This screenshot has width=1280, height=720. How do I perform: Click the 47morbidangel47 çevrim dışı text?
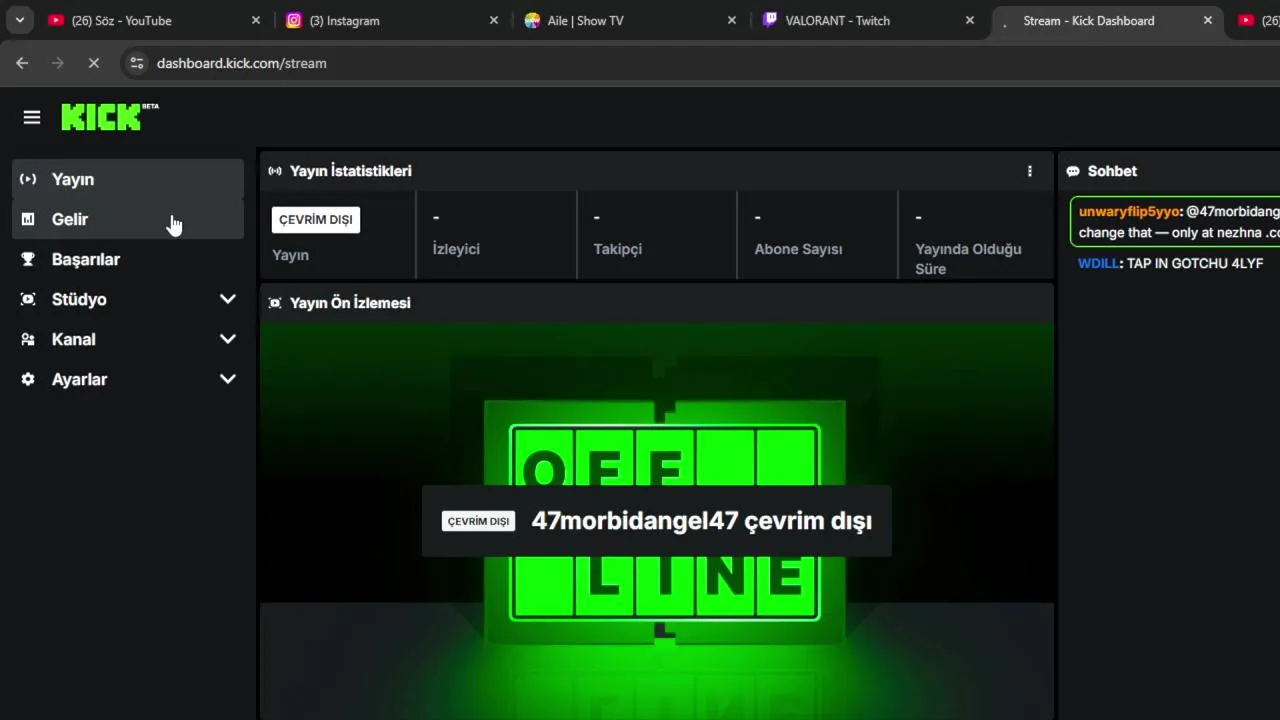pyautogui.click(x=702, y=521)
